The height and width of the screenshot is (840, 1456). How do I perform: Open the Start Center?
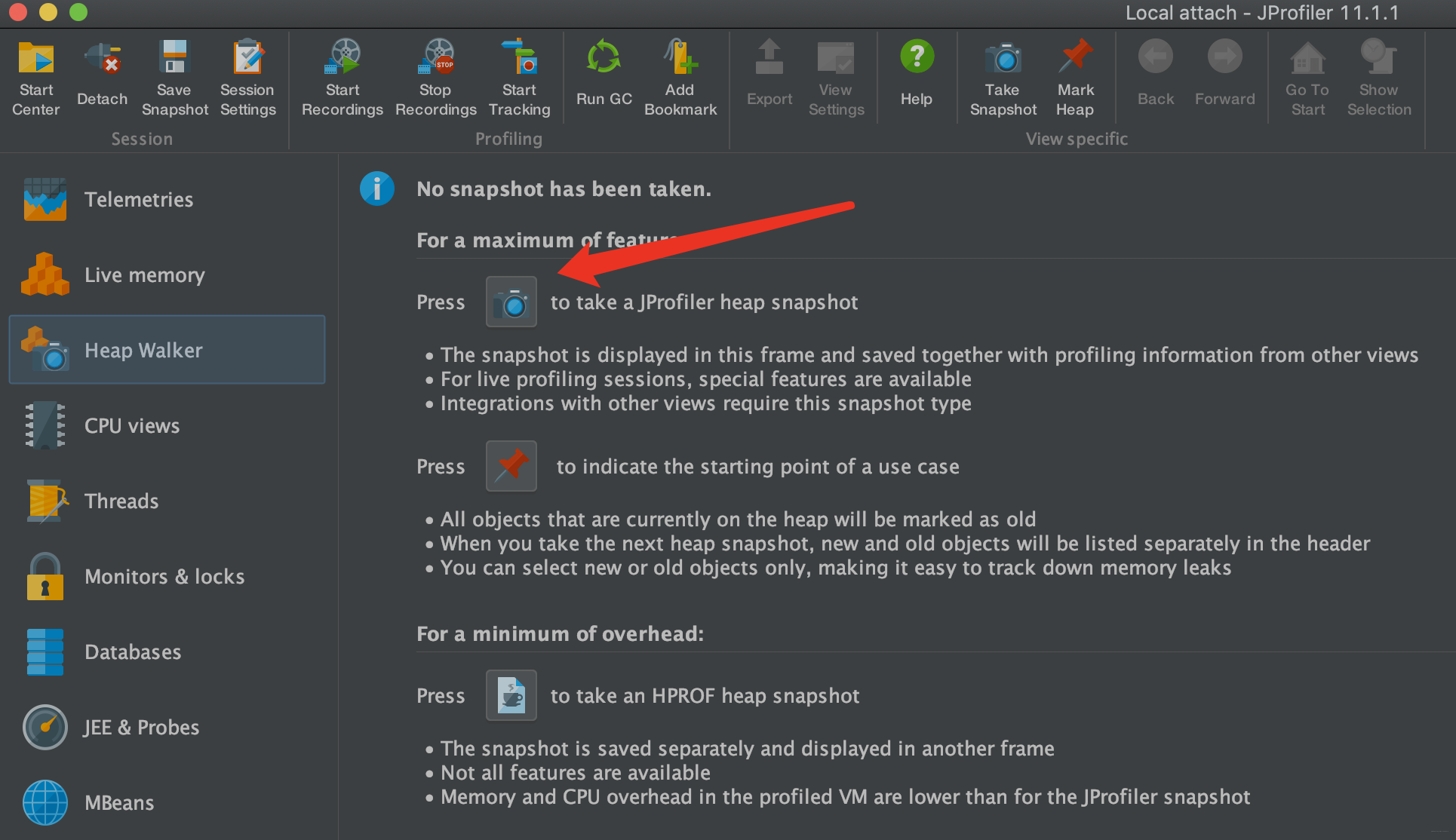(x=36, y=78)
